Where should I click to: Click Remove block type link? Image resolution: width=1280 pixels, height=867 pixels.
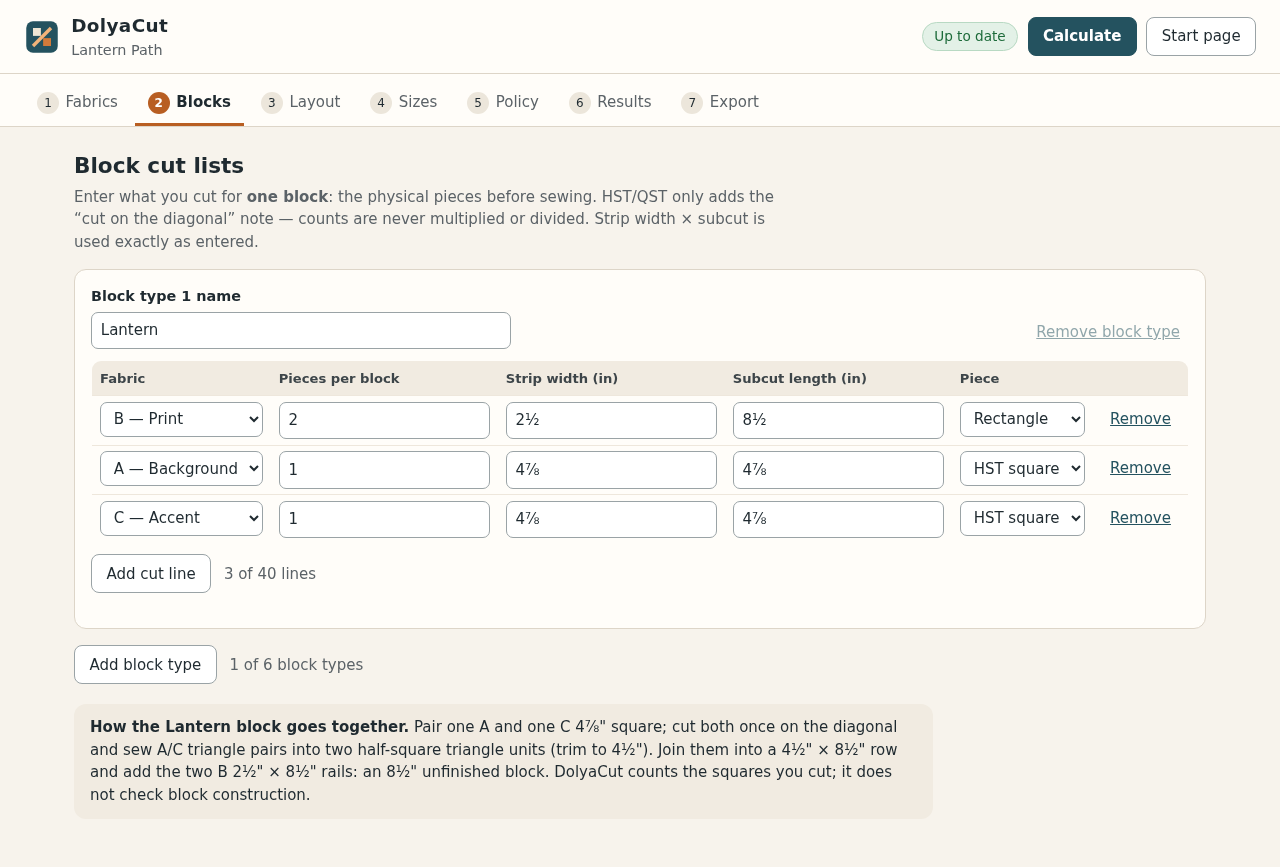coord(1108,332)
